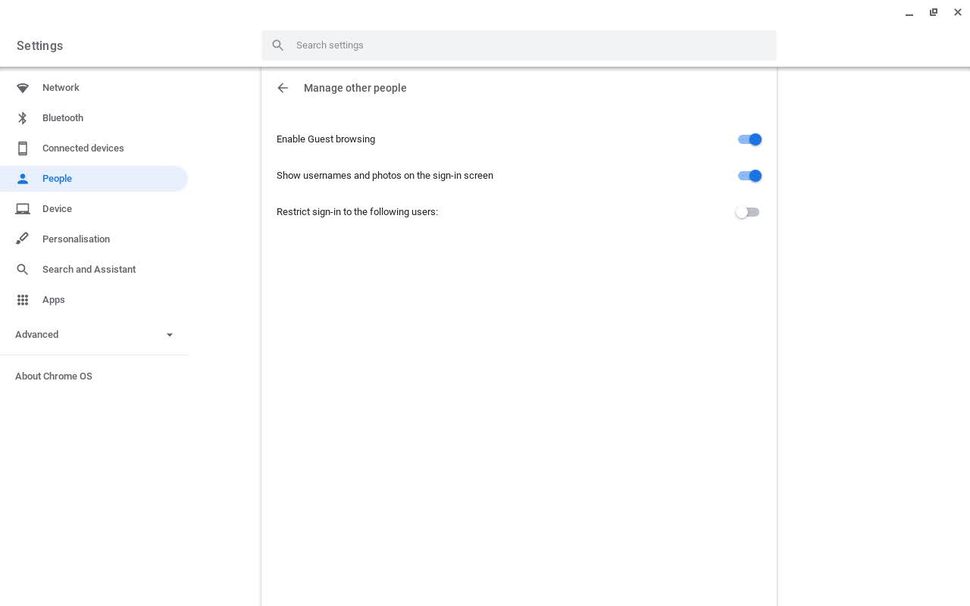Disable Guest browsing
Image resolution: width=970 pixels, height=606 pixels.
[748, 139]
